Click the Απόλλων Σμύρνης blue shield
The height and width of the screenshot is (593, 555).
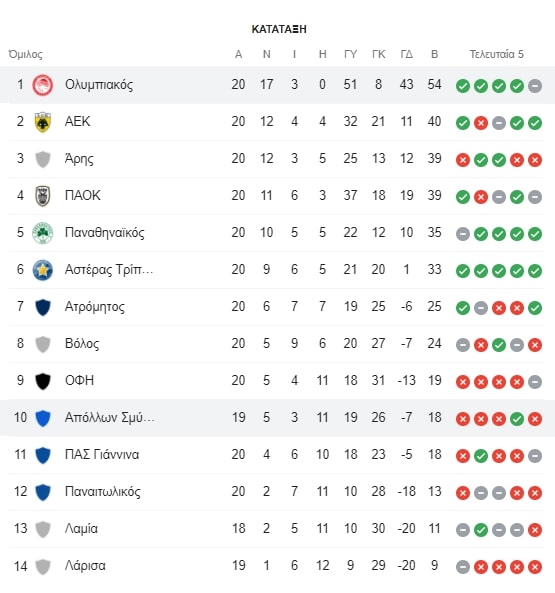point(43,418)
